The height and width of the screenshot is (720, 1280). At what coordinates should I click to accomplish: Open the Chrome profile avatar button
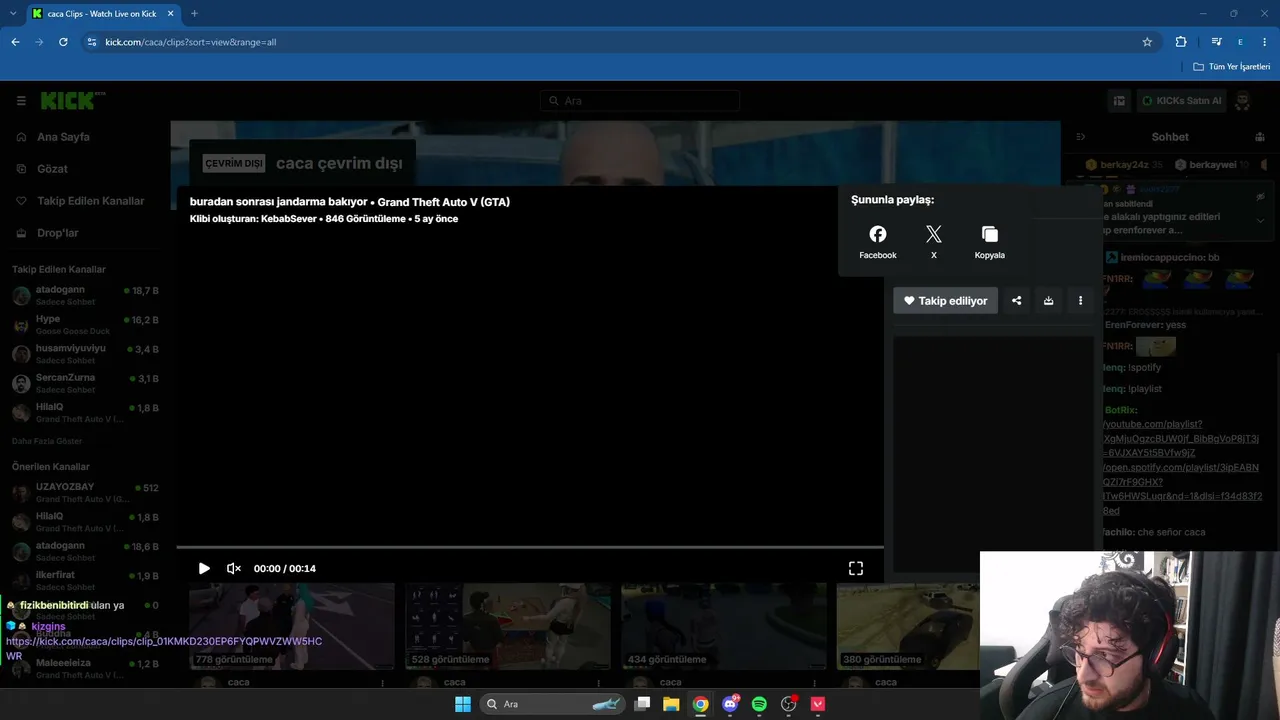(1240, 42)
